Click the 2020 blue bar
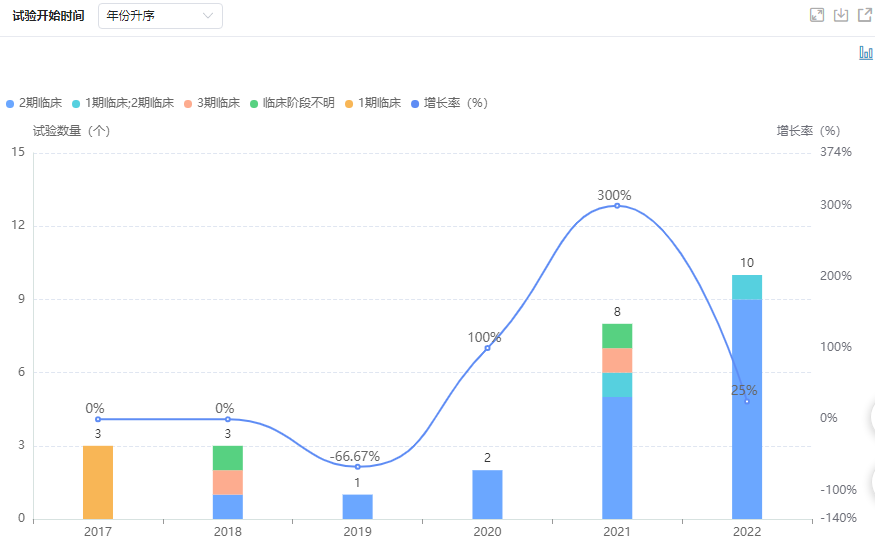Viewport: 875px width, 545px height. [487, 494]
